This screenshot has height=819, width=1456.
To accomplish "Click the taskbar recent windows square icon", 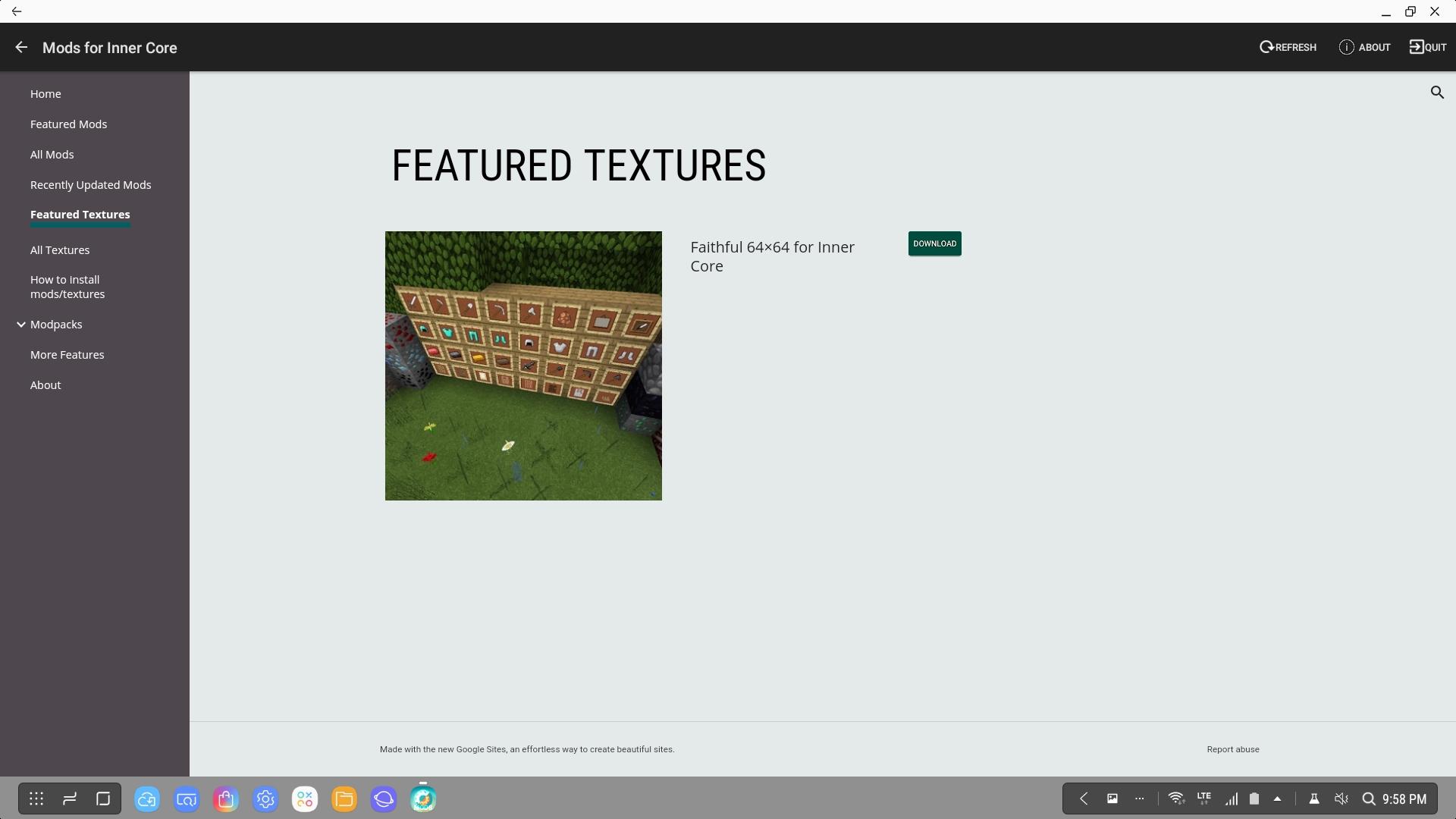I will (103, 799).
